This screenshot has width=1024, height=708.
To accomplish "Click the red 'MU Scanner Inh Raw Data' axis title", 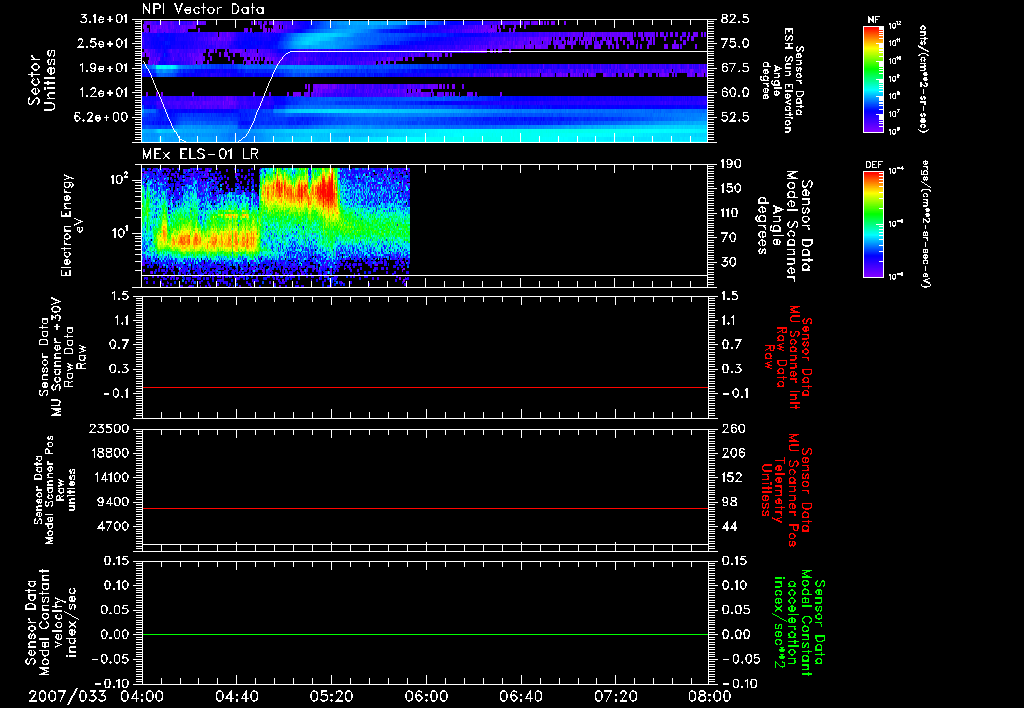I will 788,357.
